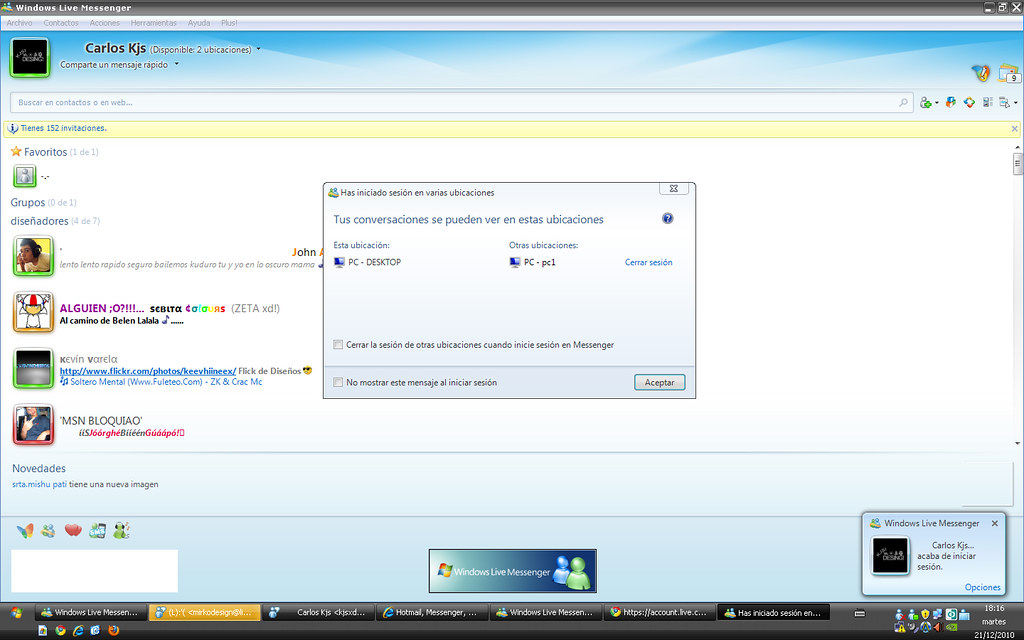
Task: Open the Acciones menu
Action: click(104, 23)
